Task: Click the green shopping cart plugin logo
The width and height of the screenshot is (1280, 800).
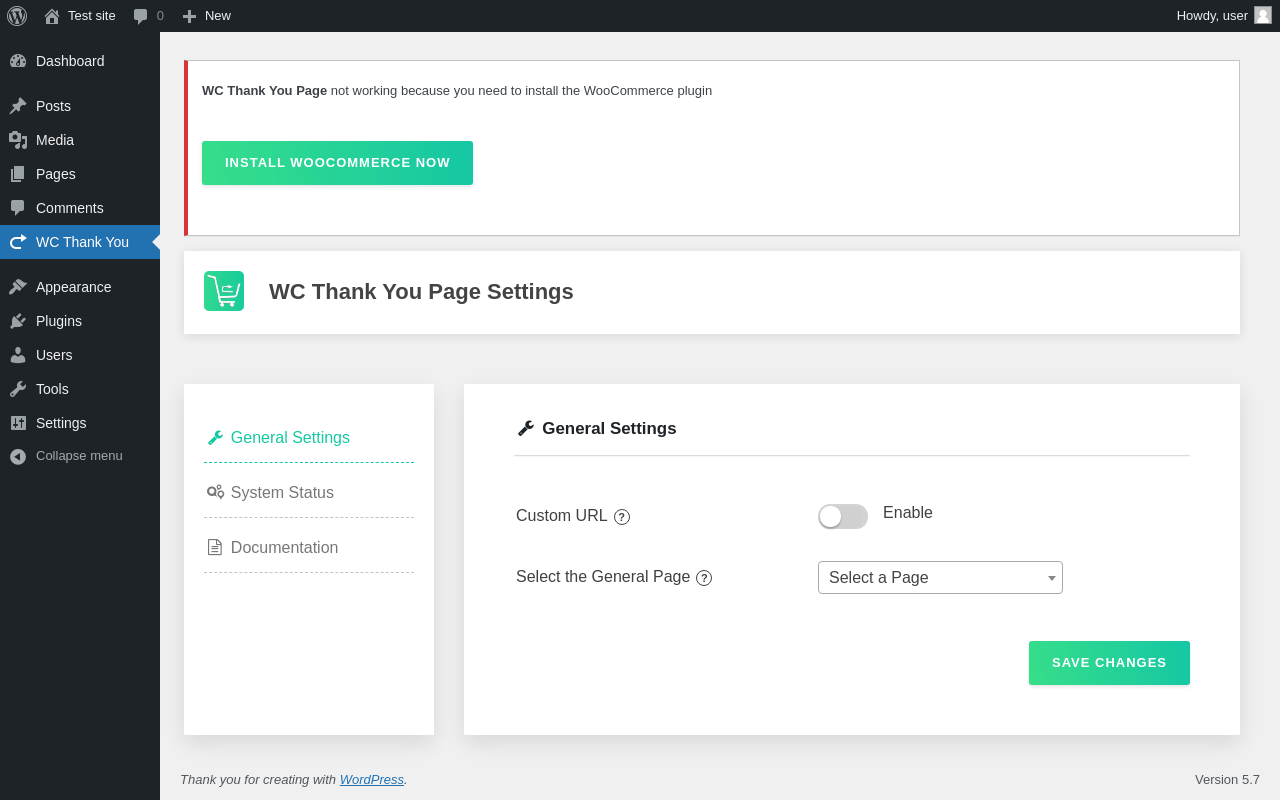Action: pos(224,291)
